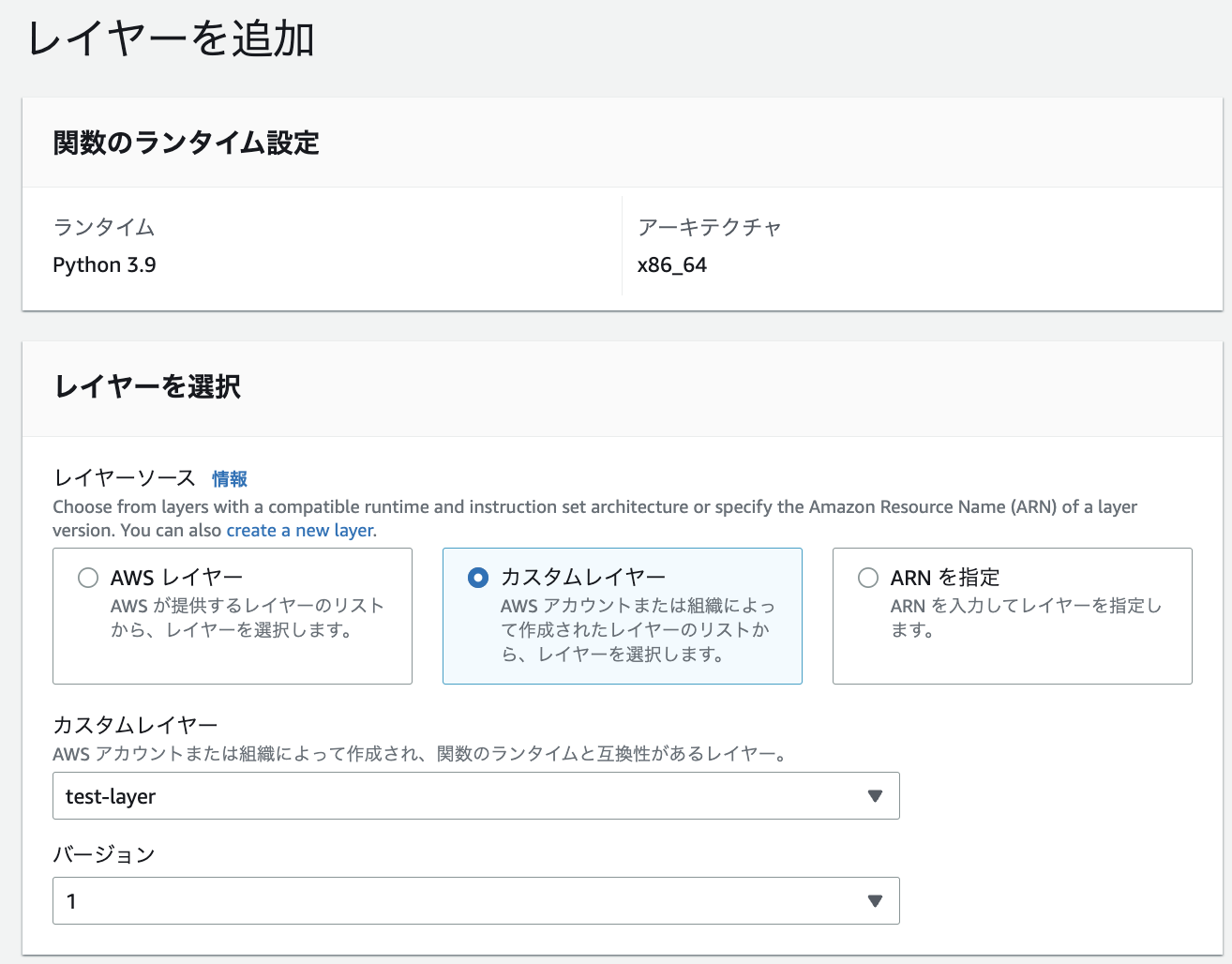Open the カスタムレイヤー dropdown showing test-layer
The height and width of the screenshot is (964, 1232).
476,795
